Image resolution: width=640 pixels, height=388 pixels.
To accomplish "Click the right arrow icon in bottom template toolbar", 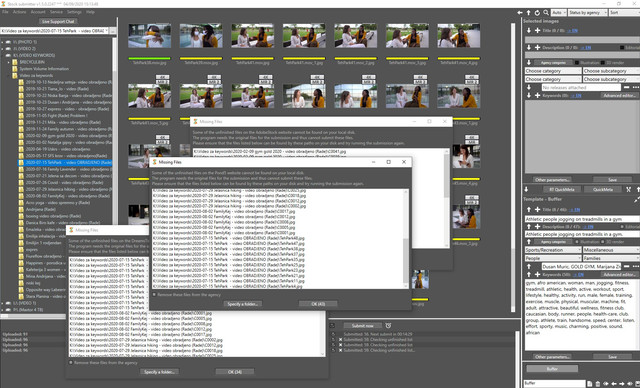I will [x=622, y=384].
